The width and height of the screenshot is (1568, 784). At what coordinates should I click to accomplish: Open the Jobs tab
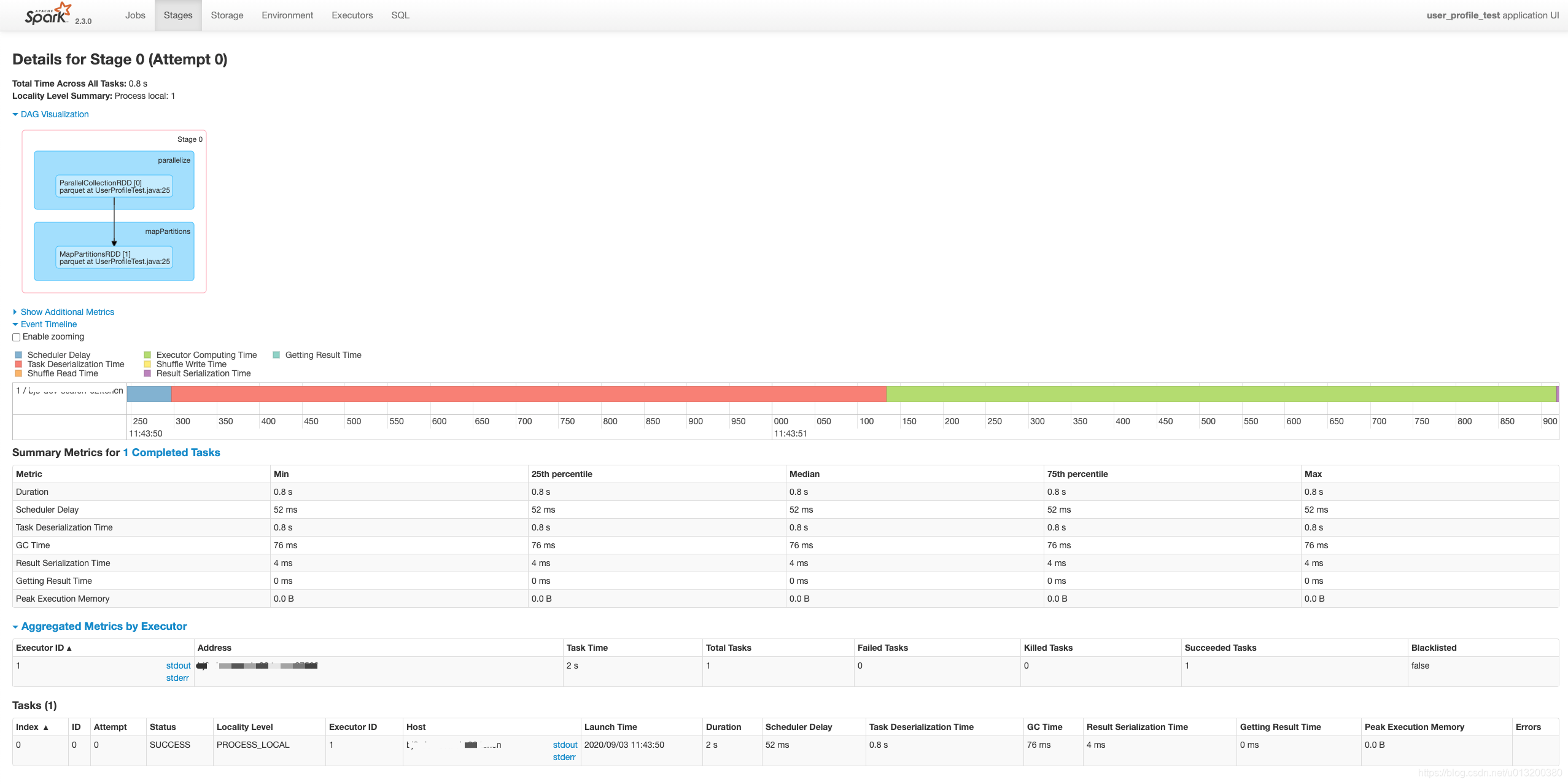pos(135,15)
